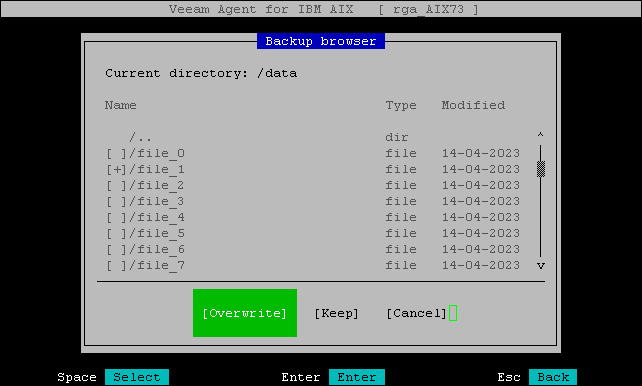This screenshot has height=386, width=642.
Task: Click the Overwrite button
Action: [245, 313]
